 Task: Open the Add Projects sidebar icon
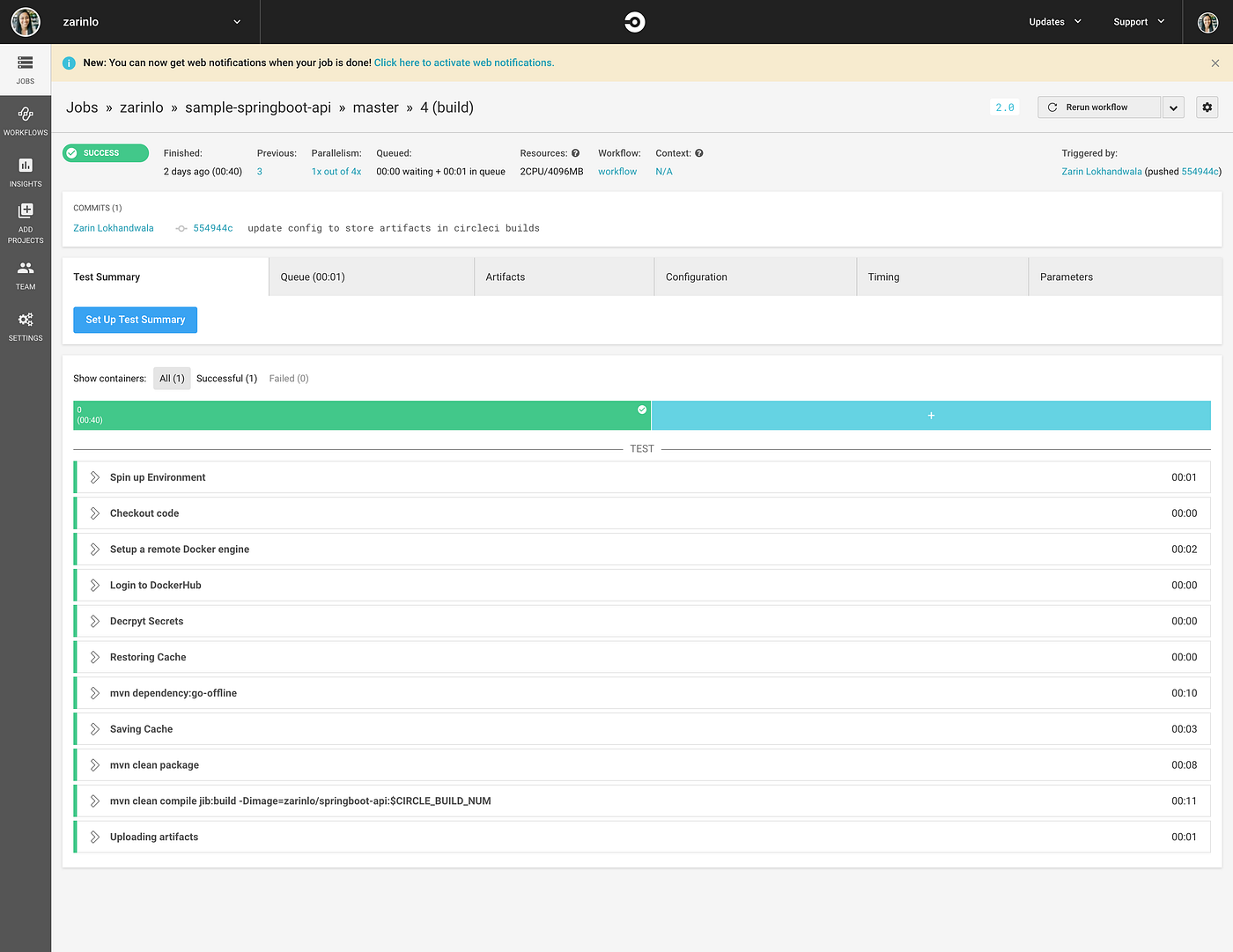[x=26, y=222]
